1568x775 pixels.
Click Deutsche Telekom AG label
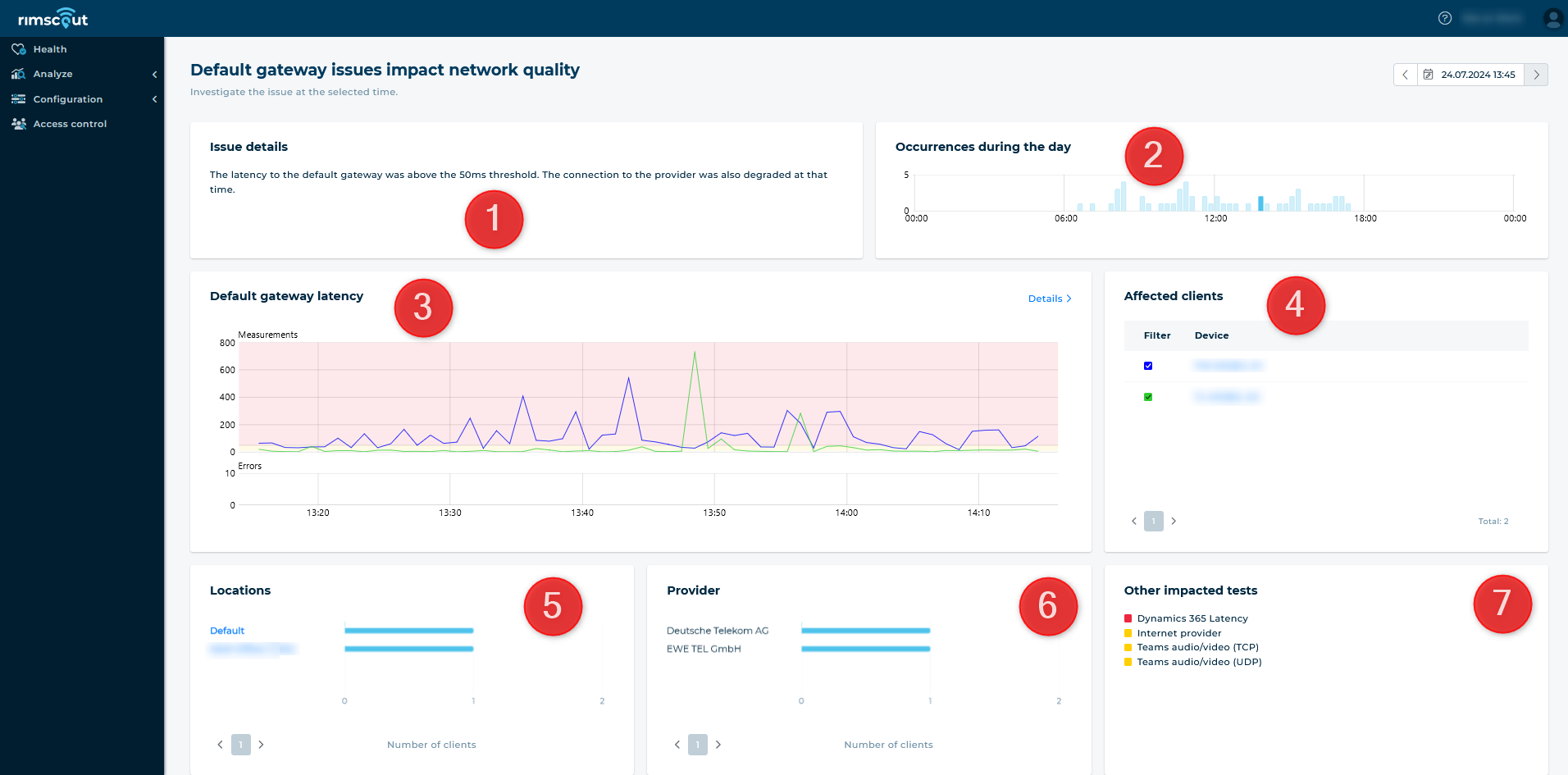pos(718,631)
